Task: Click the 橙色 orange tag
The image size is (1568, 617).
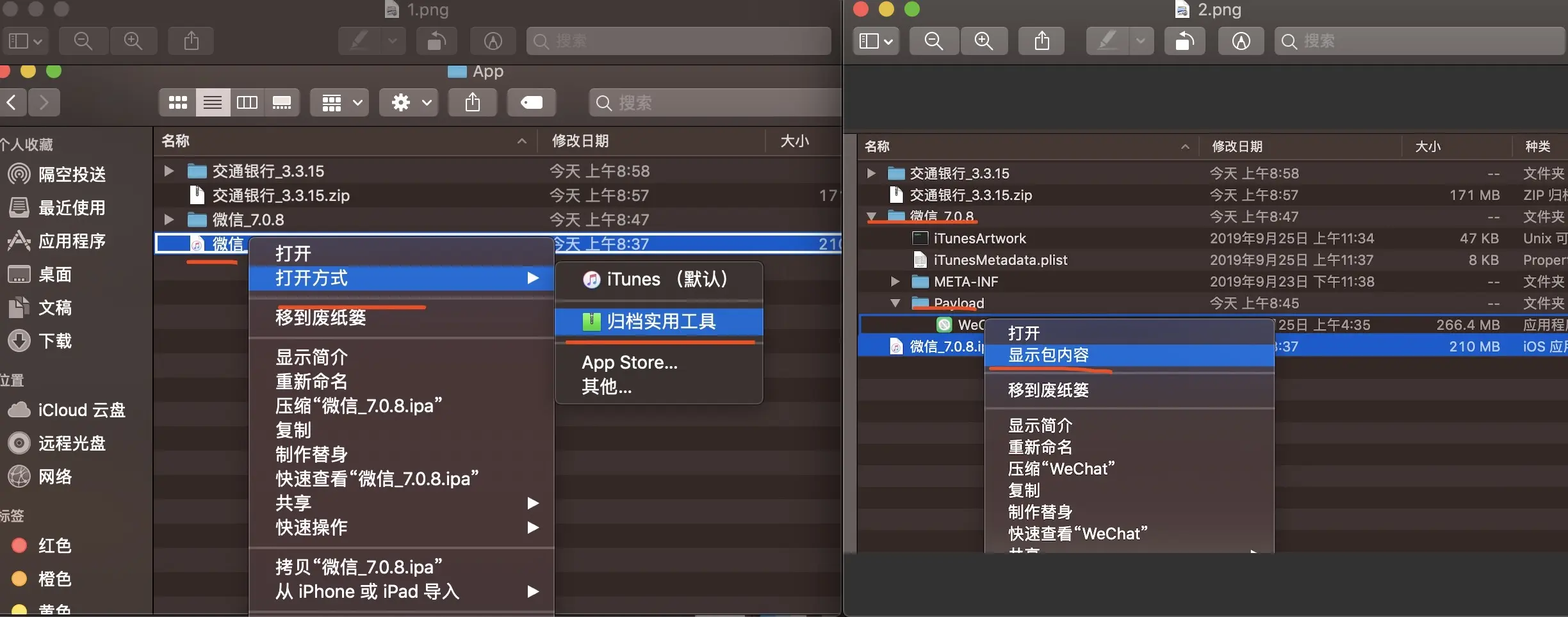Action: 41,579
